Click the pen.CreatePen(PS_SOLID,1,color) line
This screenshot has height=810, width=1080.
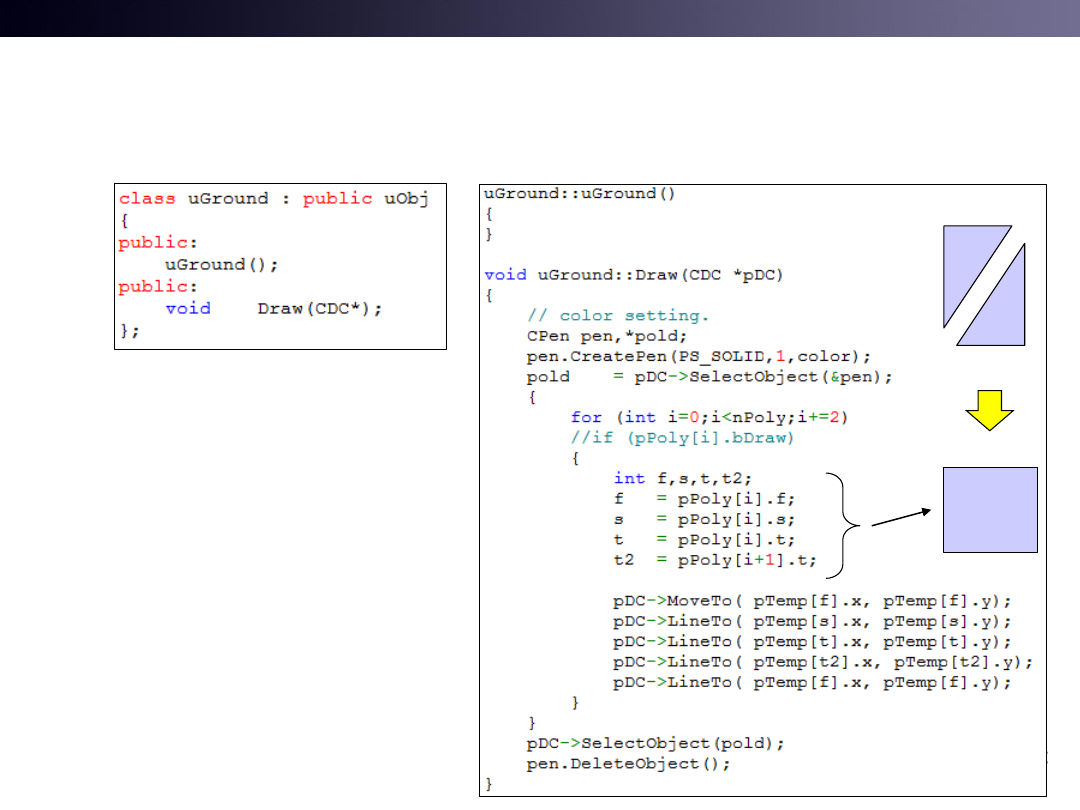699,356
